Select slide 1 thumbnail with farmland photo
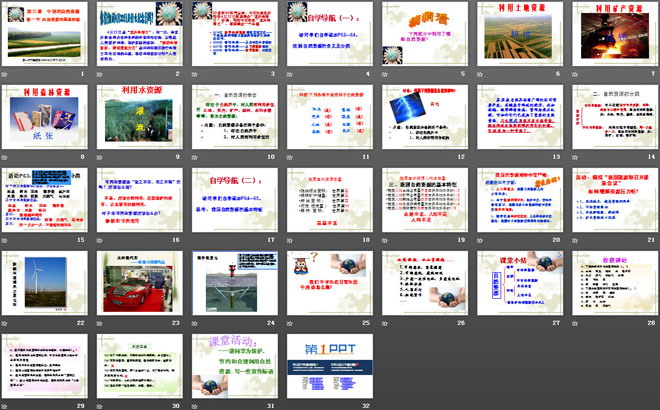This screenshot has height=410, width=660. tap(45, 34)
